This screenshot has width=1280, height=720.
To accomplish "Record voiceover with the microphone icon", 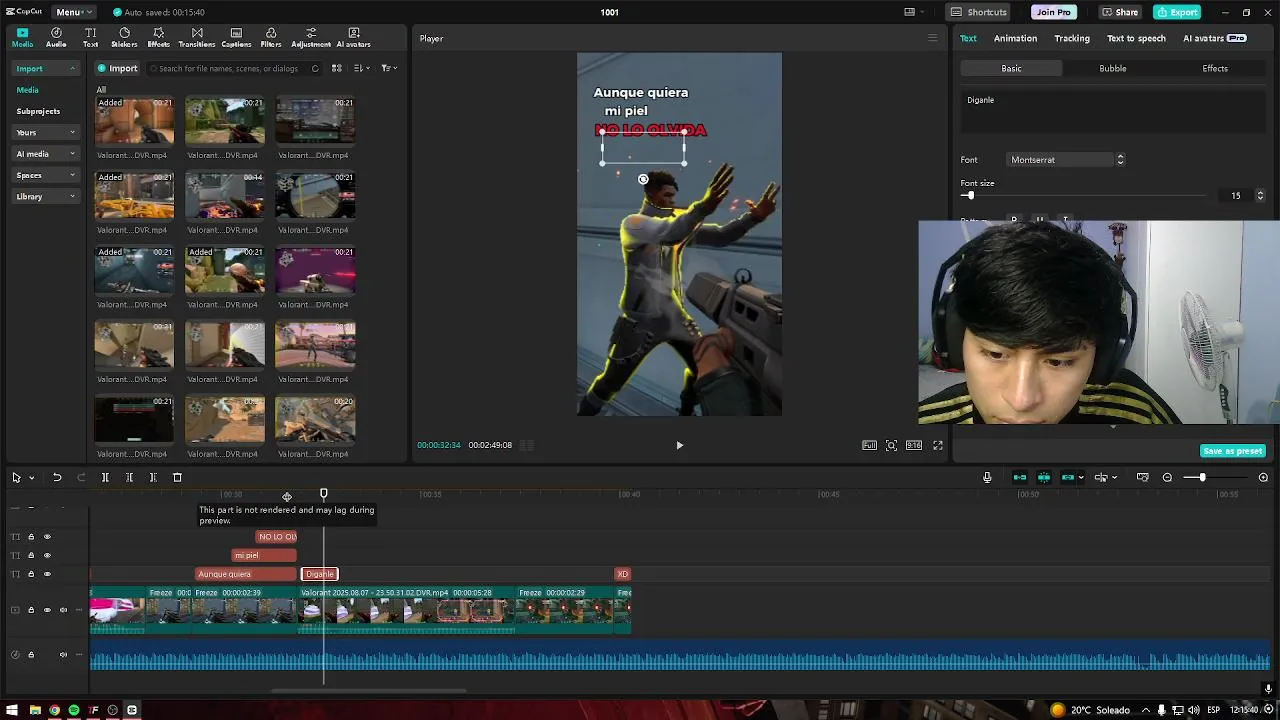I will [987, 478].
